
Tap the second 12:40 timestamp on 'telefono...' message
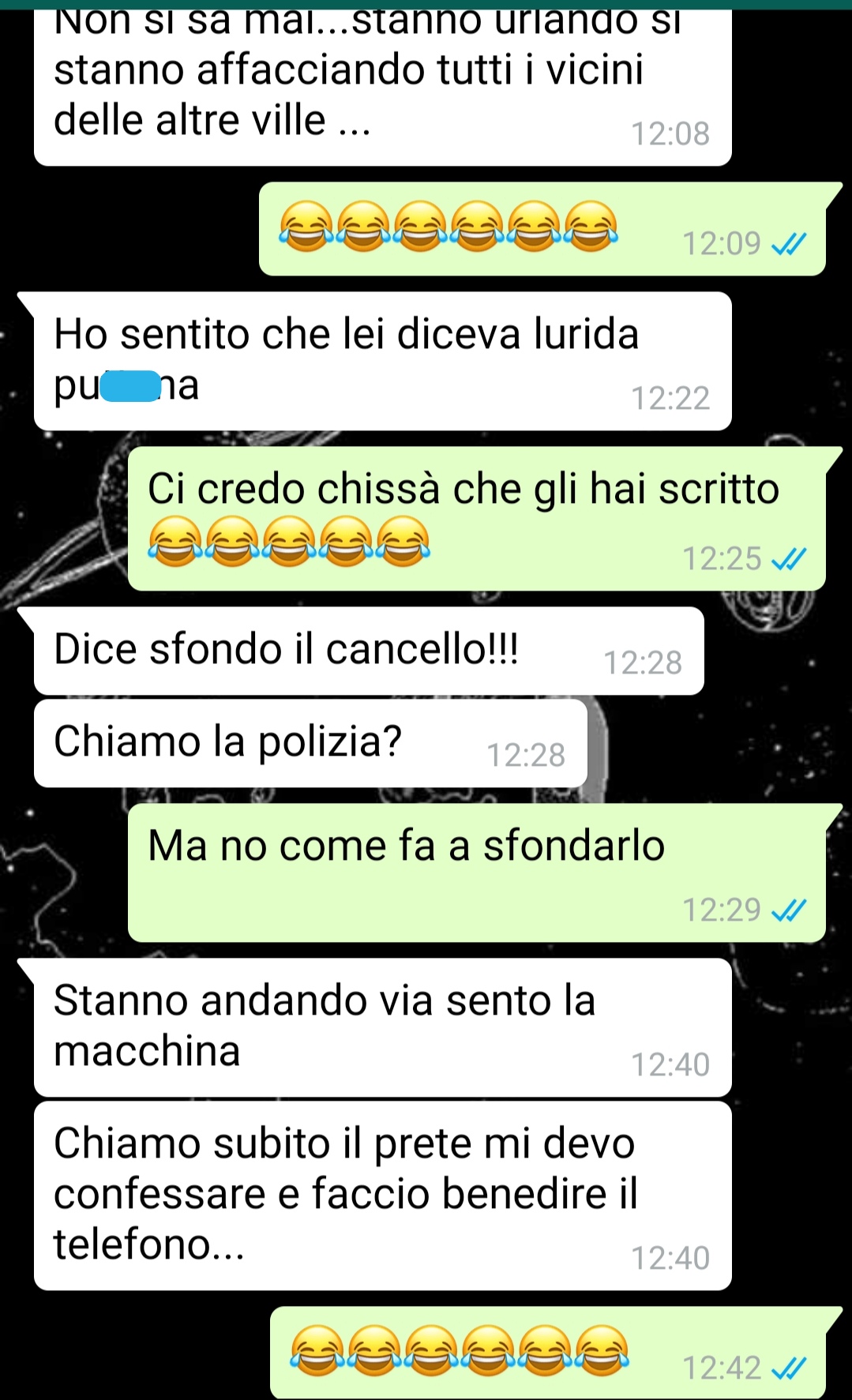(670, 1259)
